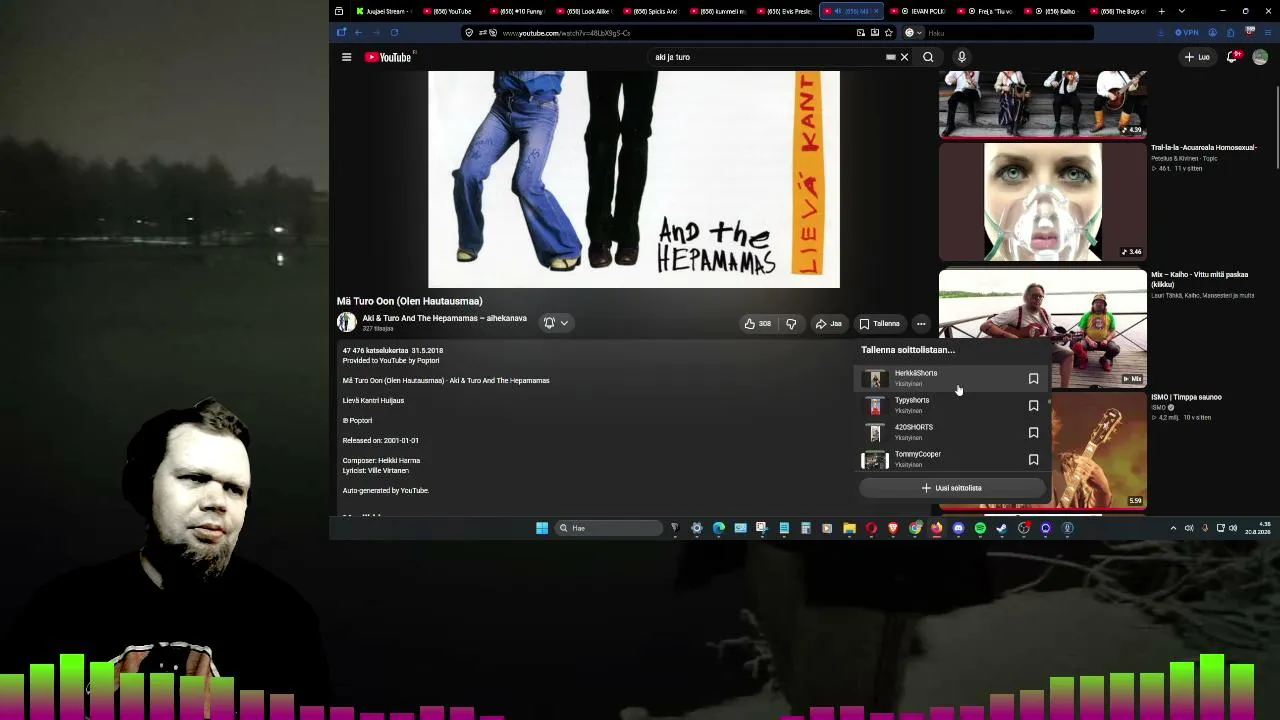Switch to the Elvis Presley browser tab

(785, 11)
